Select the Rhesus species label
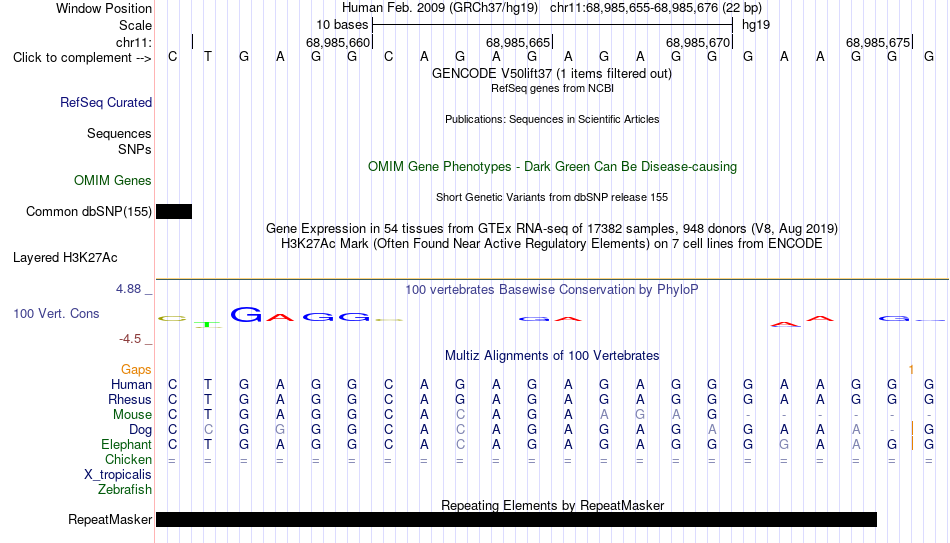This screenshot has width=950, height=543. tap(130, 400)
